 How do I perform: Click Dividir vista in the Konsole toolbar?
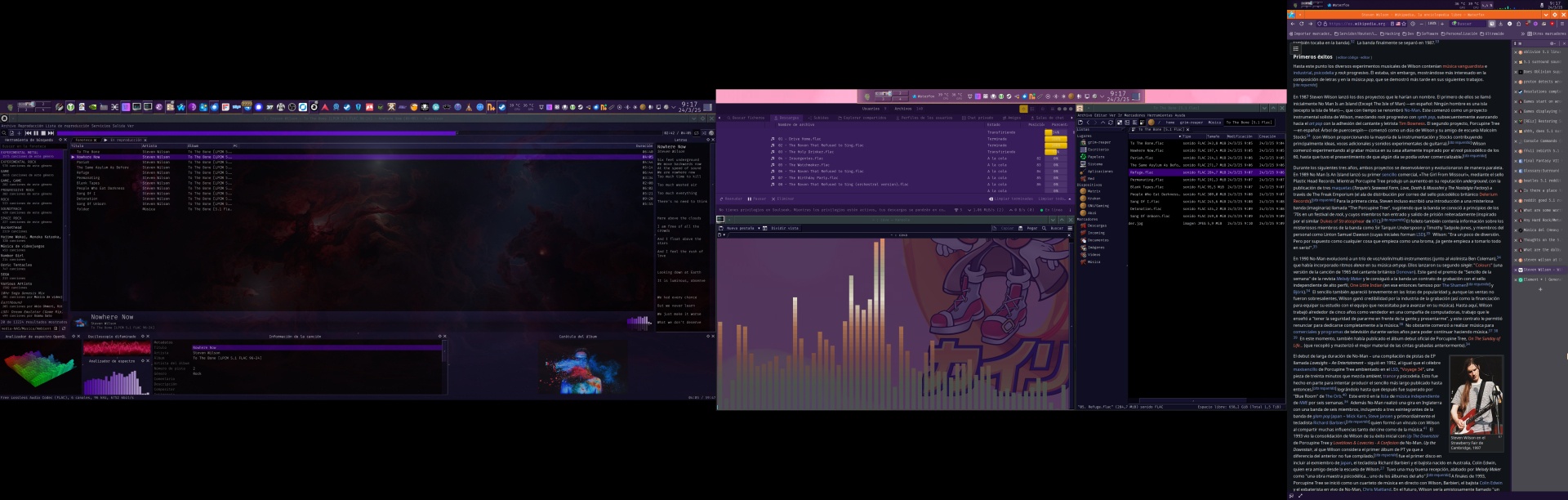[782, 228]
